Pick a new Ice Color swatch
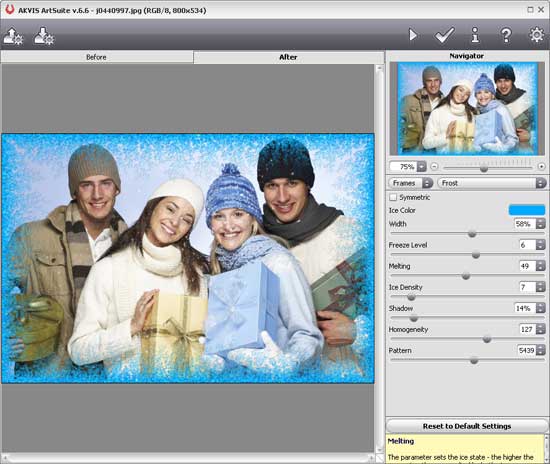Screen dimensions: 550x464 pos(527,210)
